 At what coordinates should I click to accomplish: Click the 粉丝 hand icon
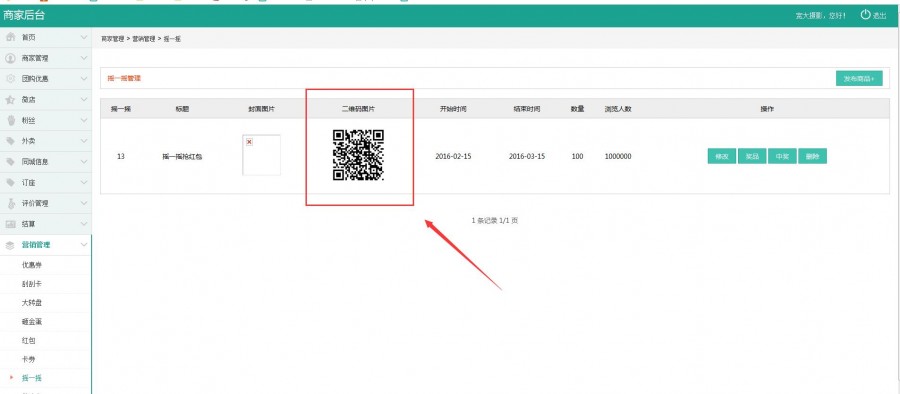point(10,120)
